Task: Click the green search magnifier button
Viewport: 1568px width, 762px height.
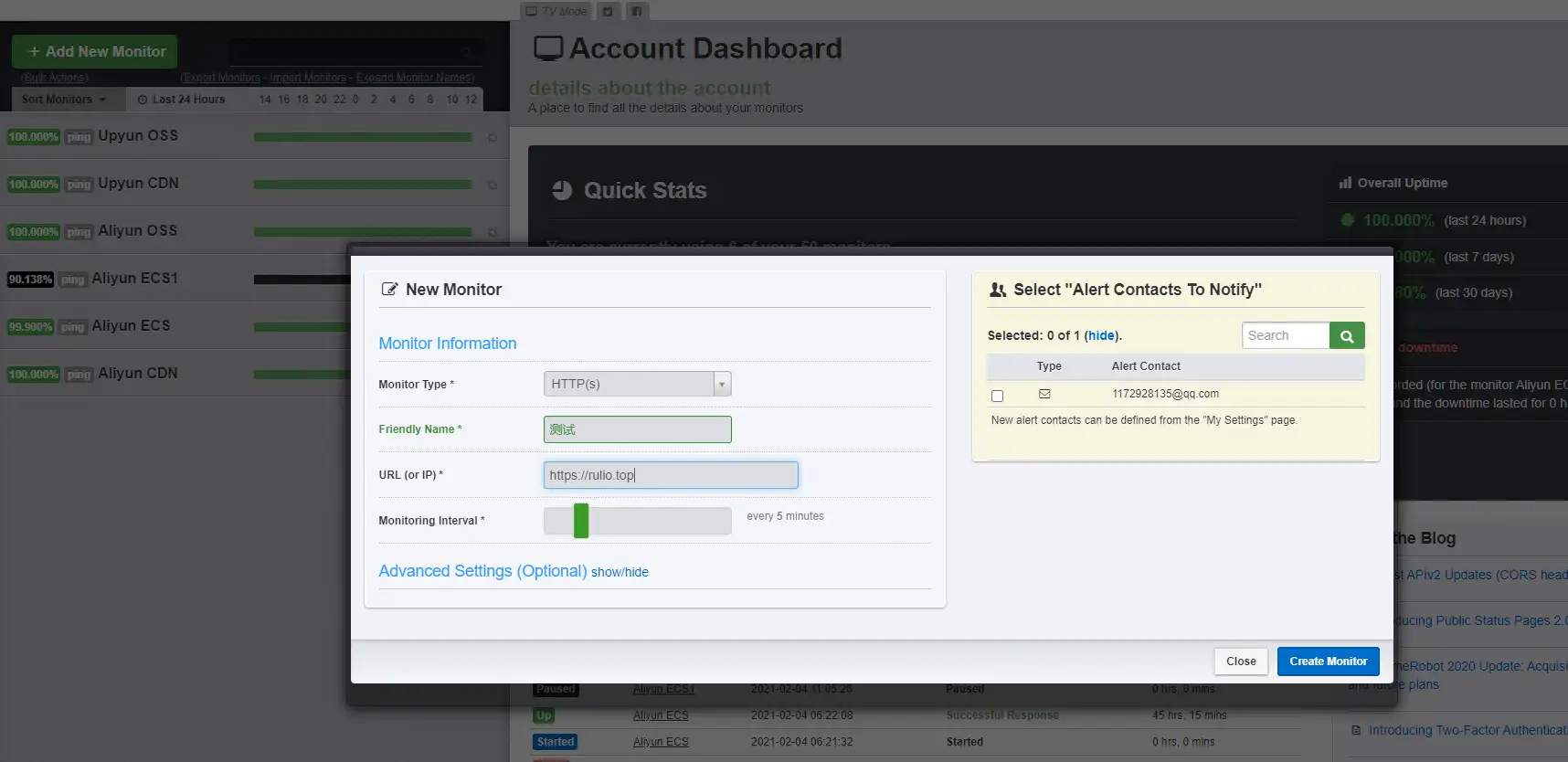Action: (x=1346, y=336)
